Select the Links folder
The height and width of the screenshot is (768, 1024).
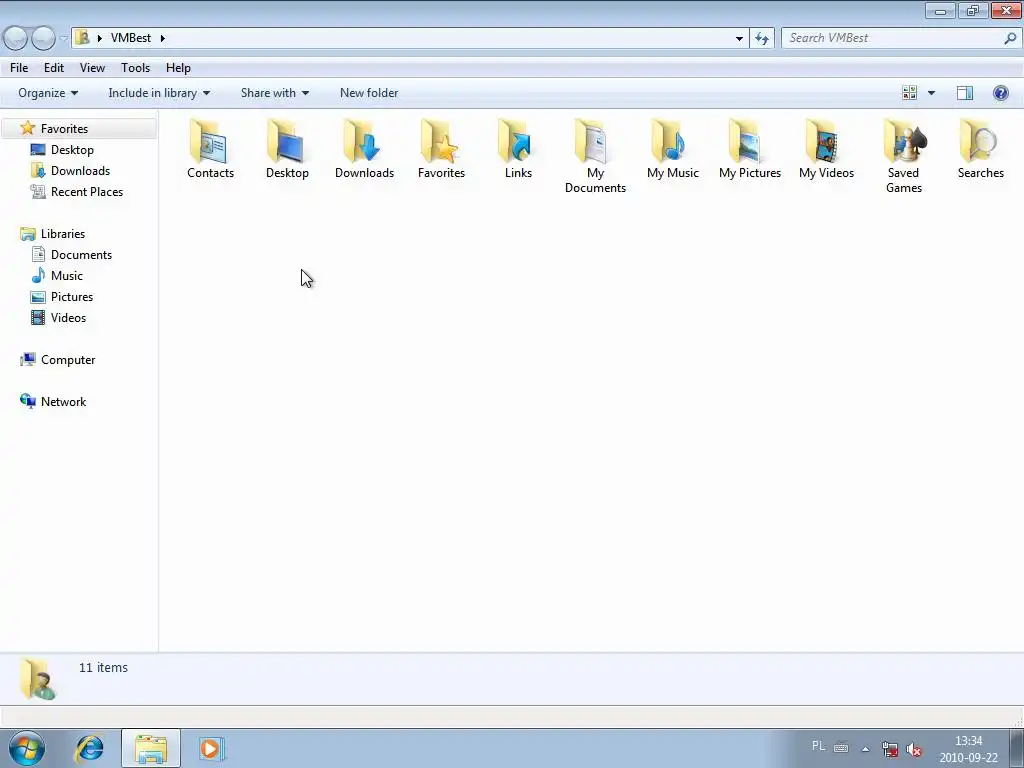coord(519,149)
